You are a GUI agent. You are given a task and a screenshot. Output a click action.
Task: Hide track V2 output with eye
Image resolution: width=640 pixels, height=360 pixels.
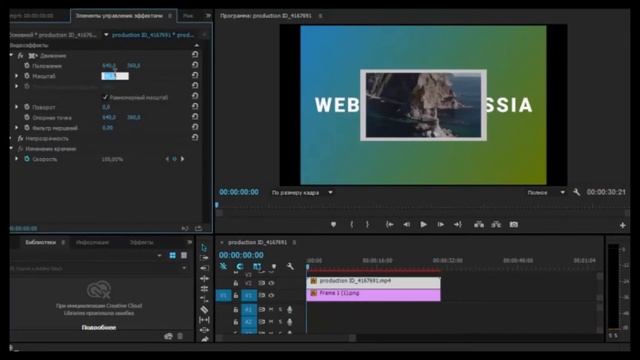pos(271,283)
